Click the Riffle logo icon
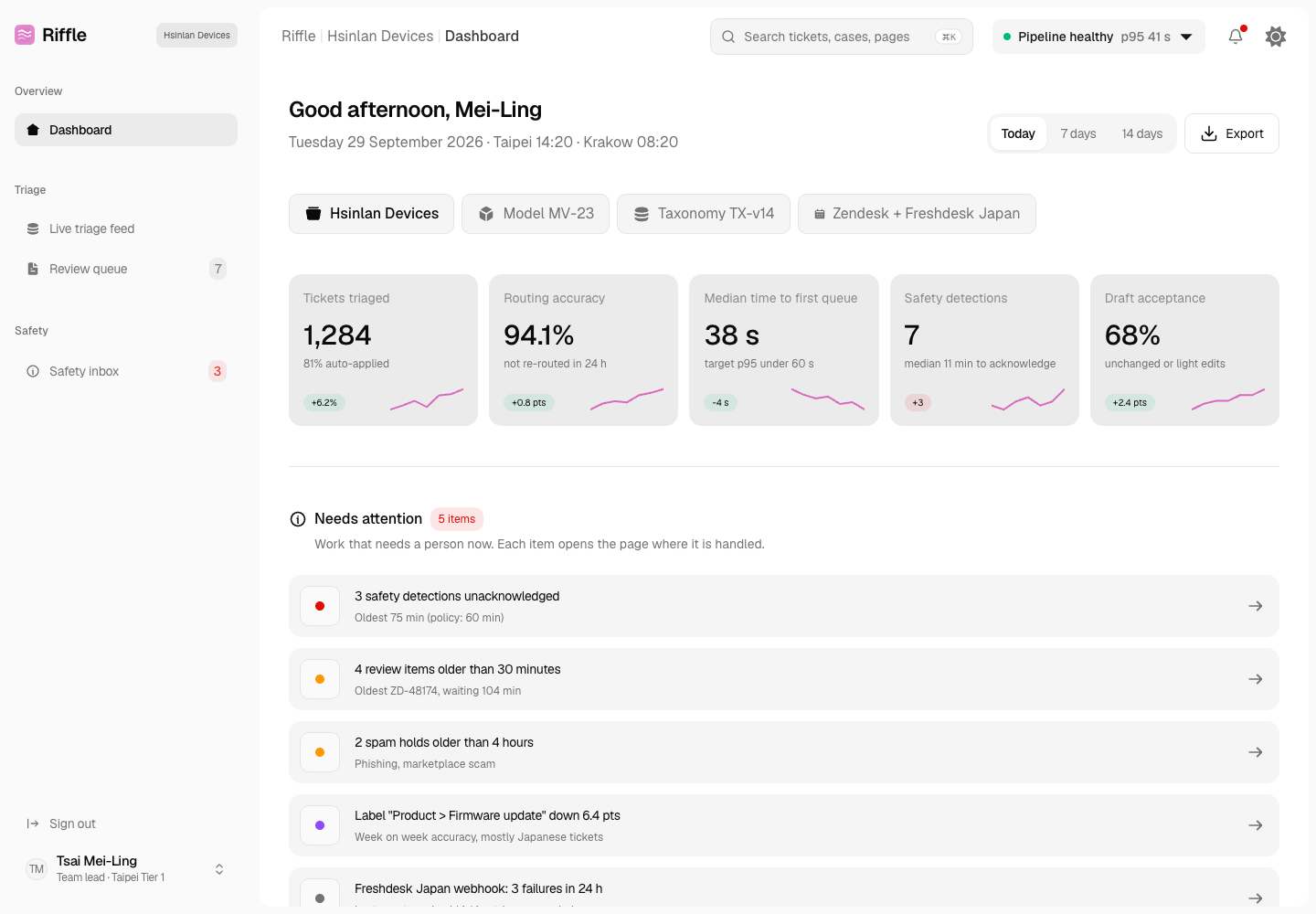Image resolution: width=1316 pixels, height=914 pixels. coord(25,35)
